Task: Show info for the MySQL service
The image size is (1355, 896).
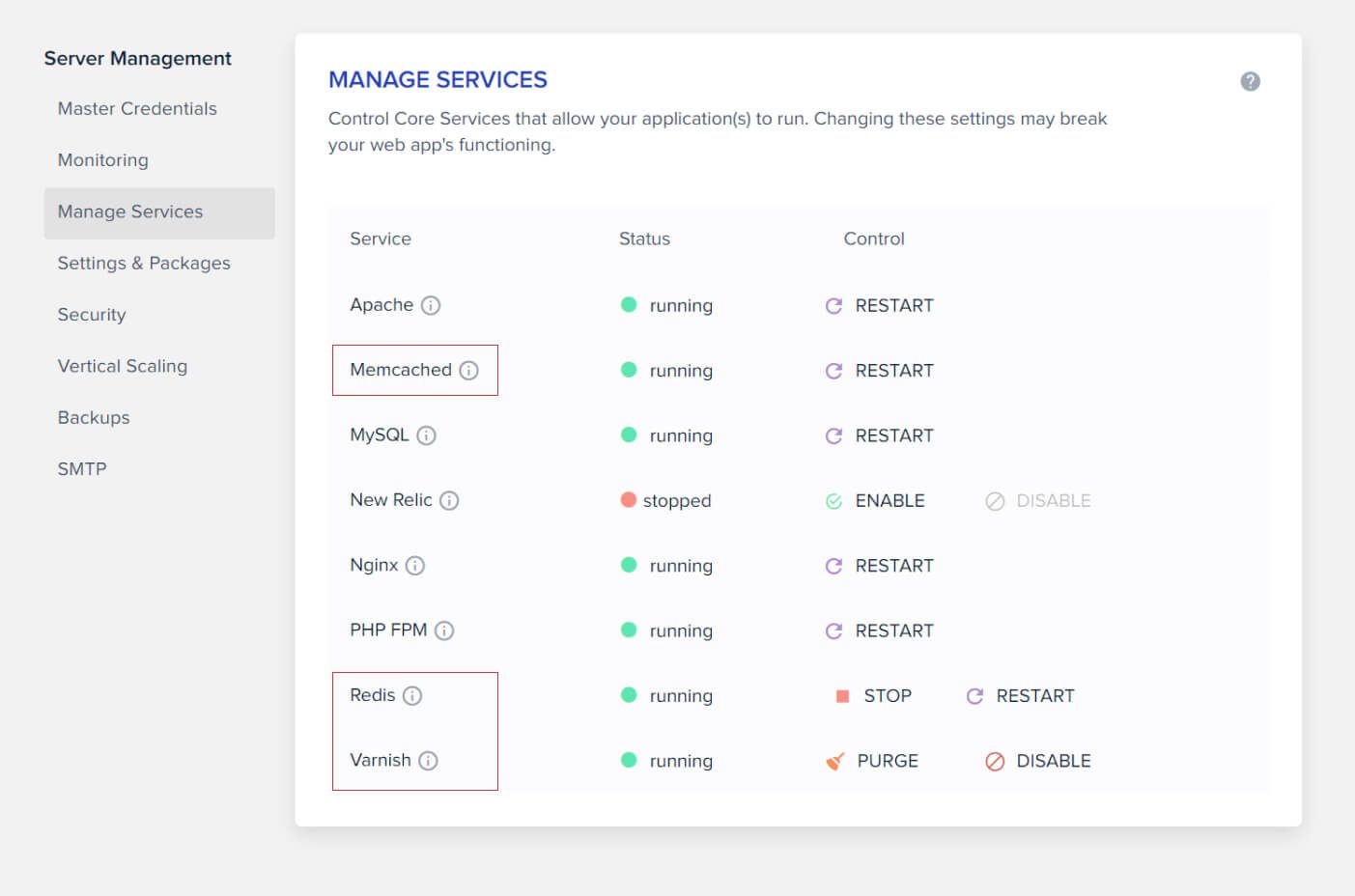Action: tap(426, 435)
